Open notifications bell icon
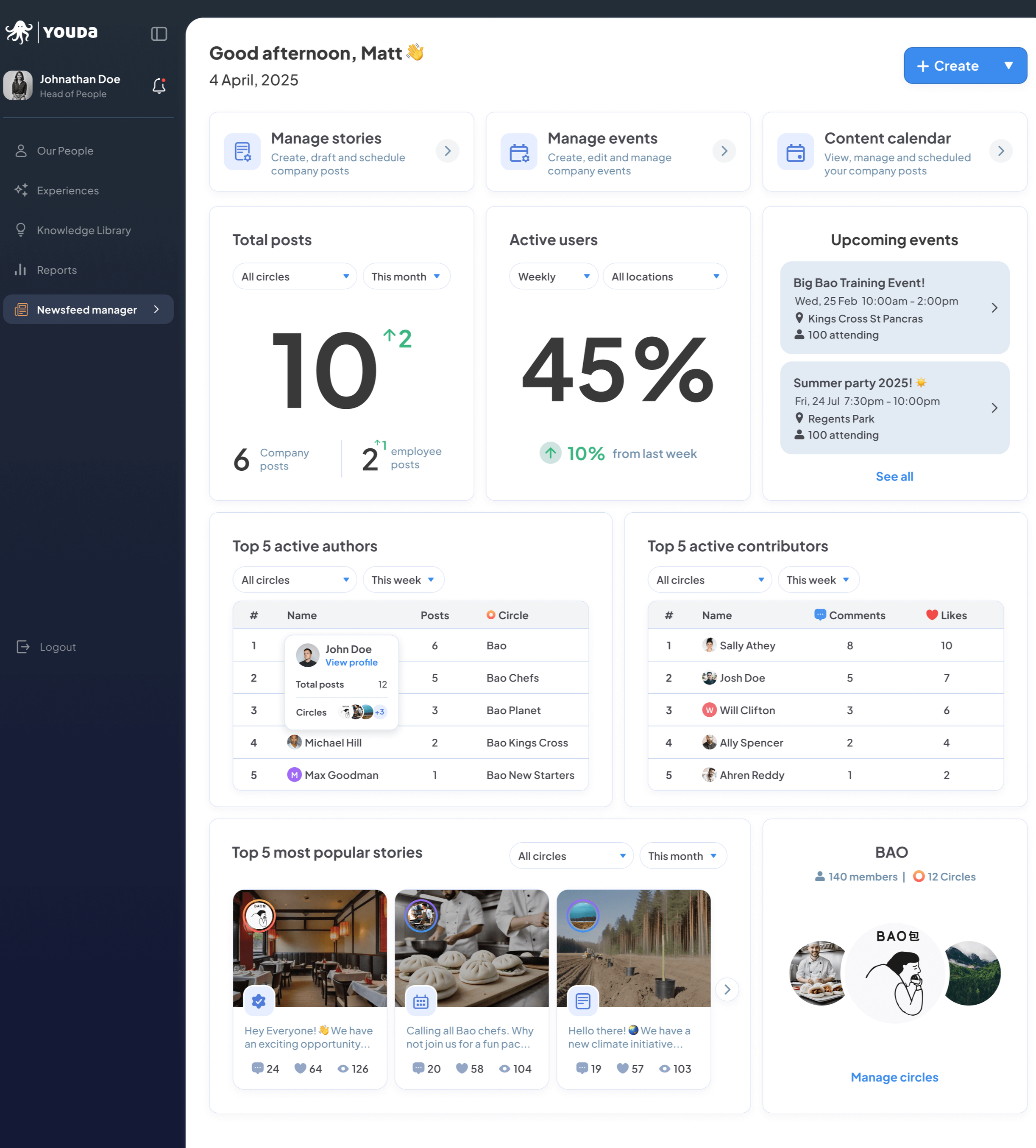The image size is (1036, 1148). 159,86
